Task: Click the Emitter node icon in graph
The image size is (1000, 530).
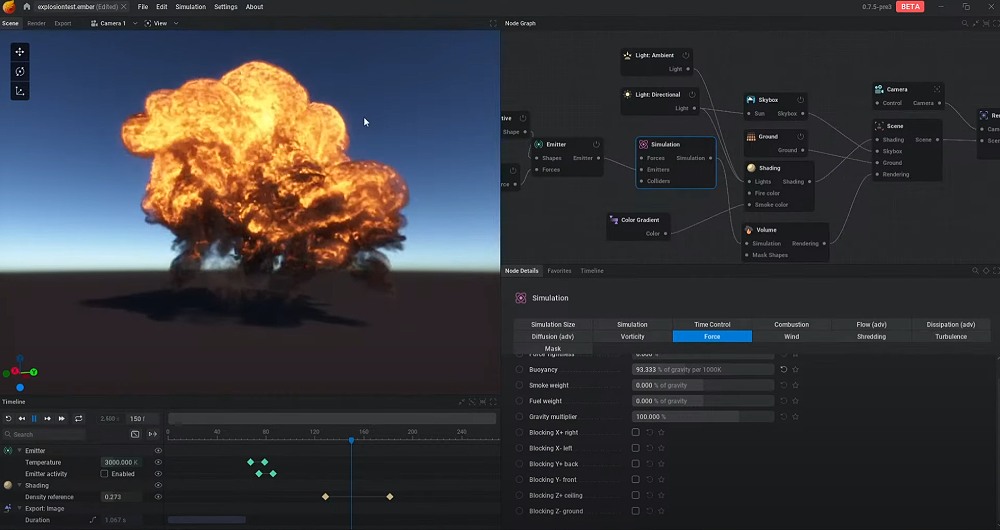Action: pos(538,145)
